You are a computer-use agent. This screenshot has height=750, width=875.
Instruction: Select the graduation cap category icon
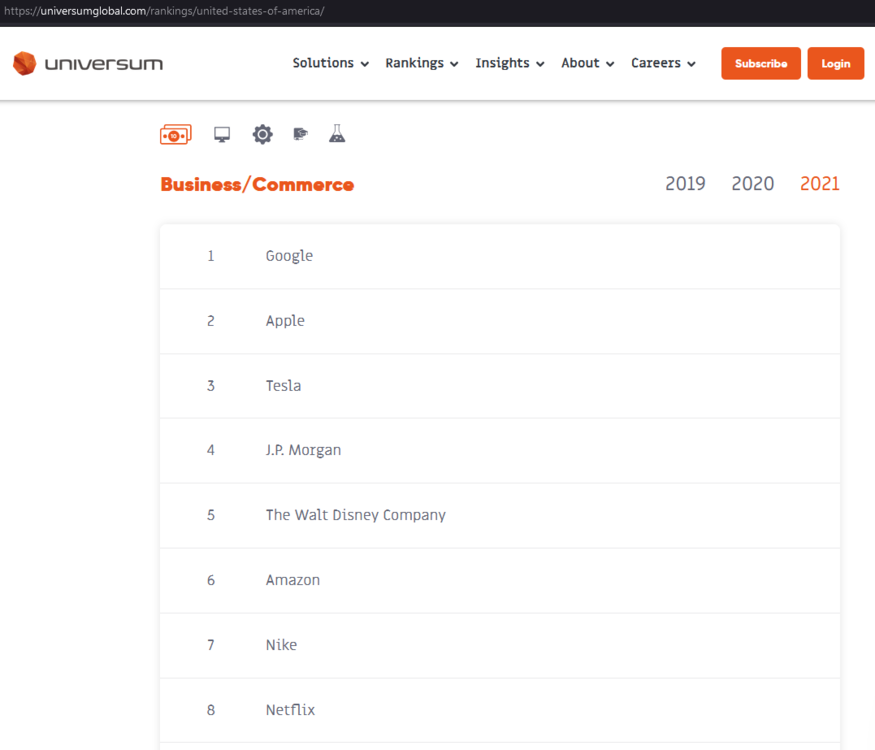pyautogui.click(x=300, y=135)
